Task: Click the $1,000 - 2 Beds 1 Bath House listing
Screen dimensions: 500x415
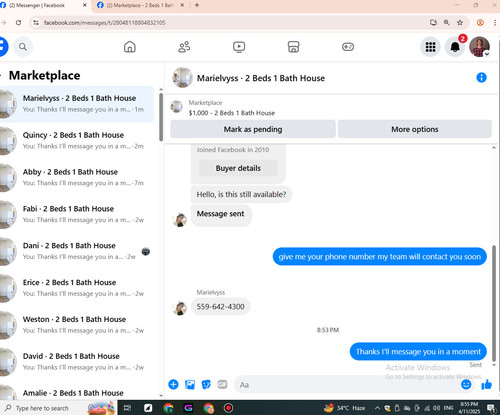Action: click(232, 113)
